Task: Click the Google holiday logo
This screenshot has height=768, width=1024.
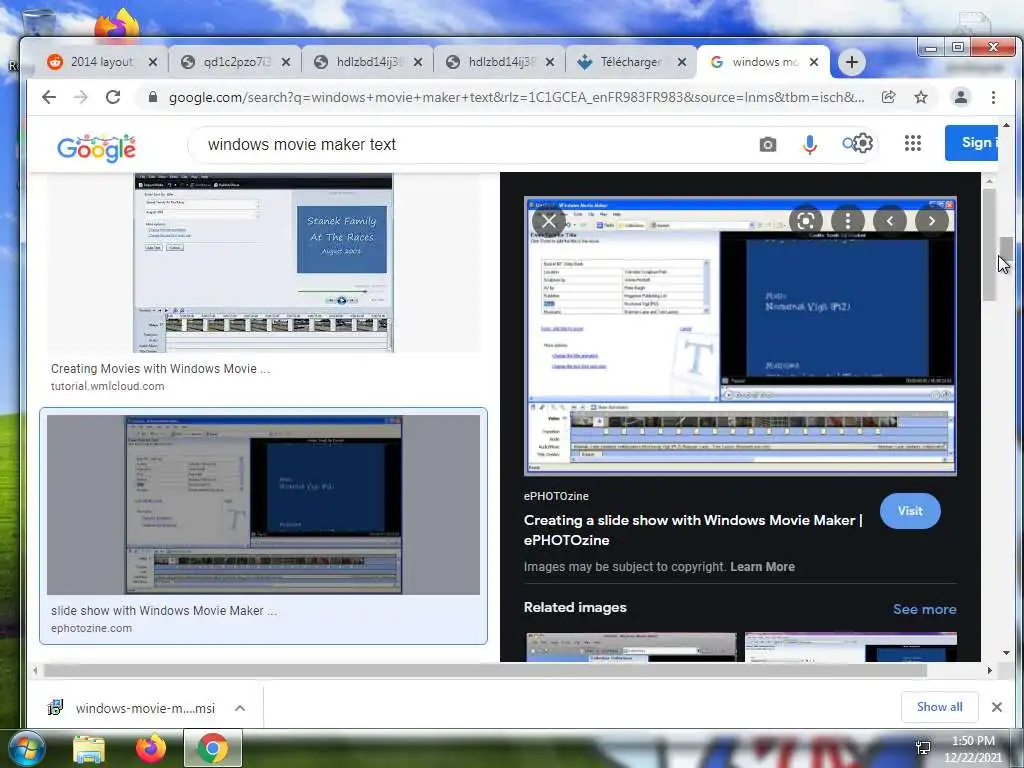Action: [x=97, y=148]
